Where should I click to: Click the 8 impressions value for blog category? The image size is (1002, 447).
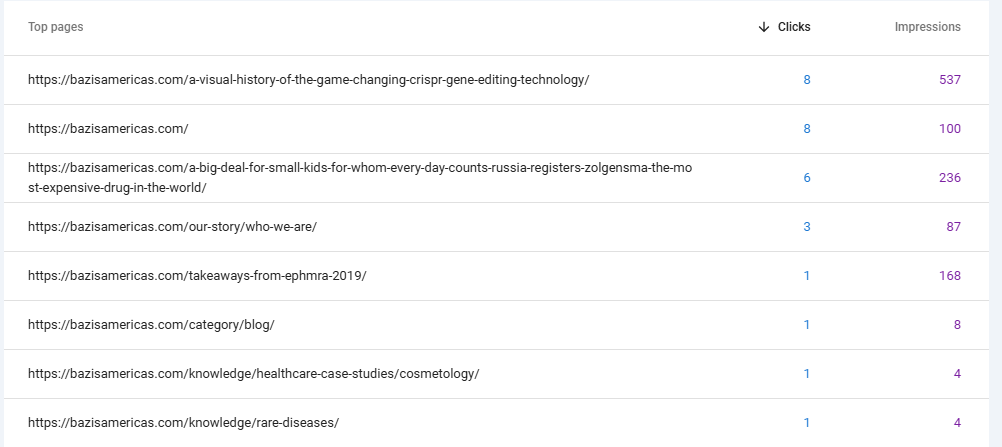coord(956,324)
